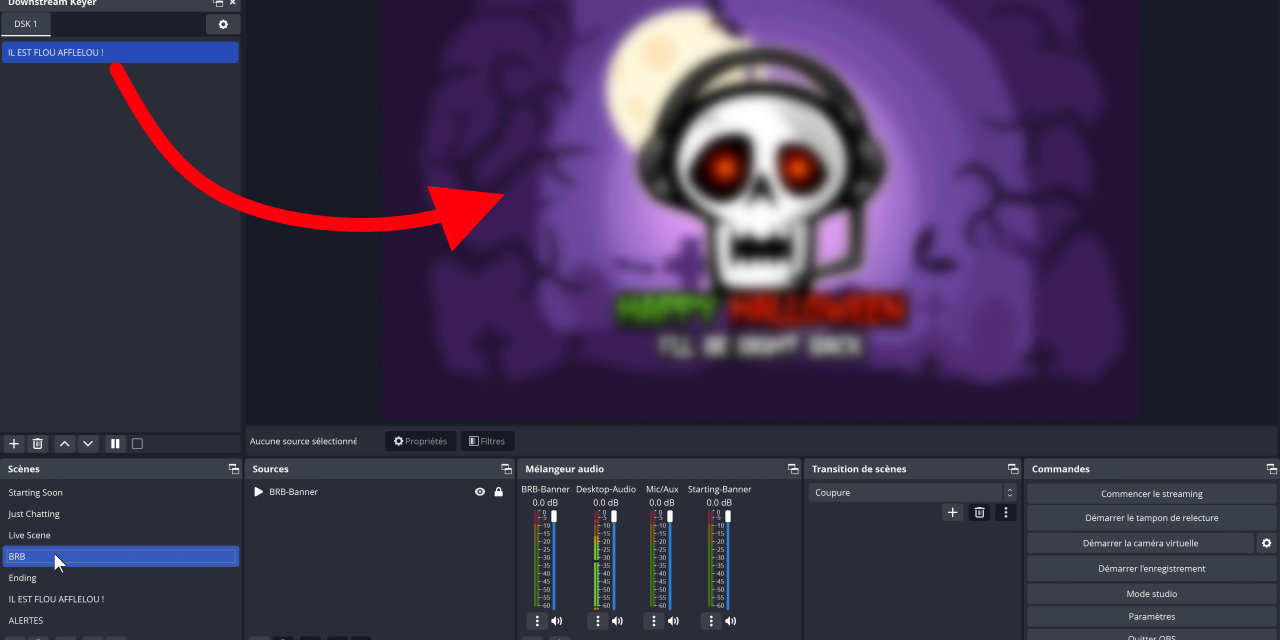Viewport: 1280px width, 640px height.
Task: Add a new scene transition
Action: coord(952,512)
